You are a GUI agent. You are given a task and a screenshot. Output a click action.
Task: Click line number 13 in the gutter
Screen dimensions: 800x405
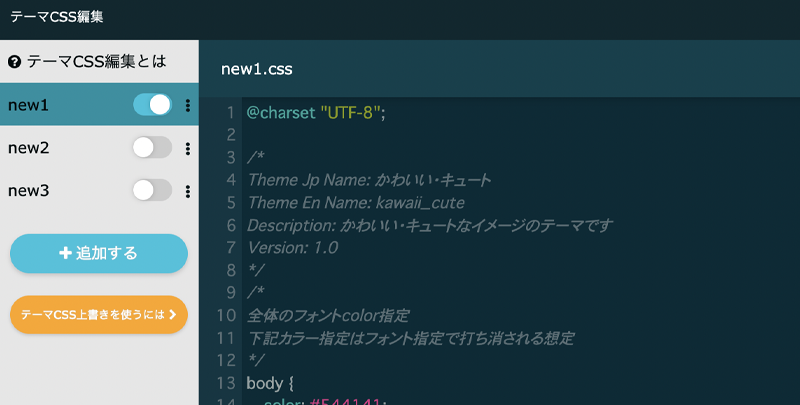[226, 383]
